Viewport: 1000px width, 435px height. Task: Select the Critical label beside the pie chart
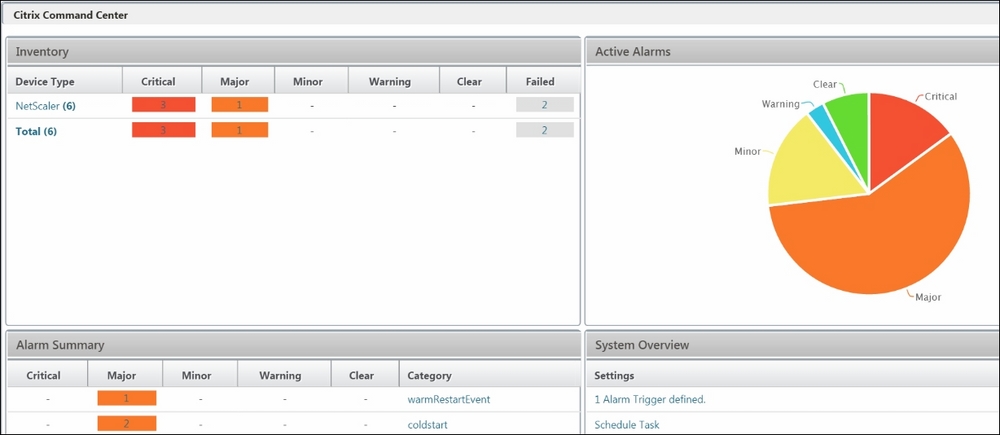tap(941, 96)
